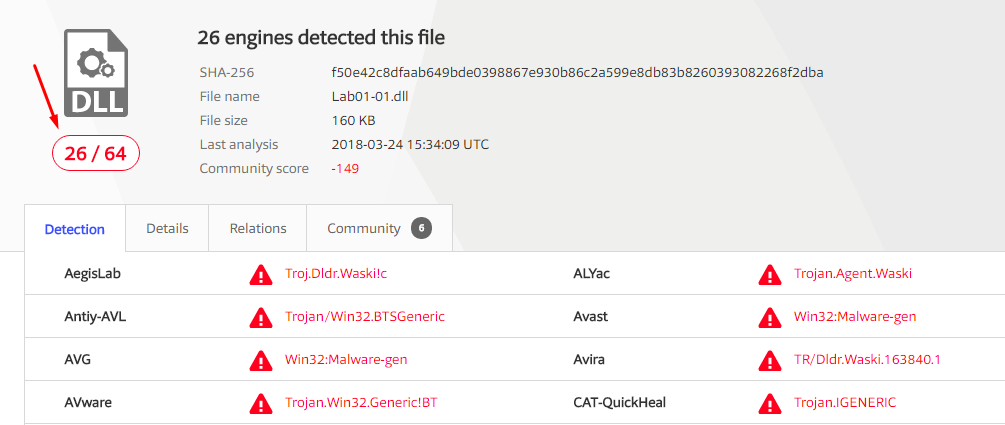Open the Detection tab

coord(75,229)
